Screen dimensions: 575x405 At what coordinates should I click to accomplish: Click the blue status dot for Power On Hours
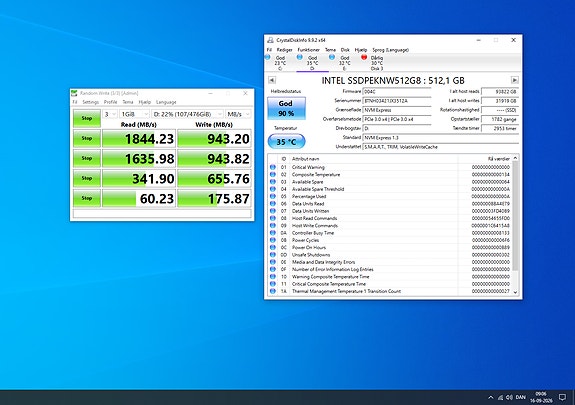pyautogui.click(x=273, y=247)
